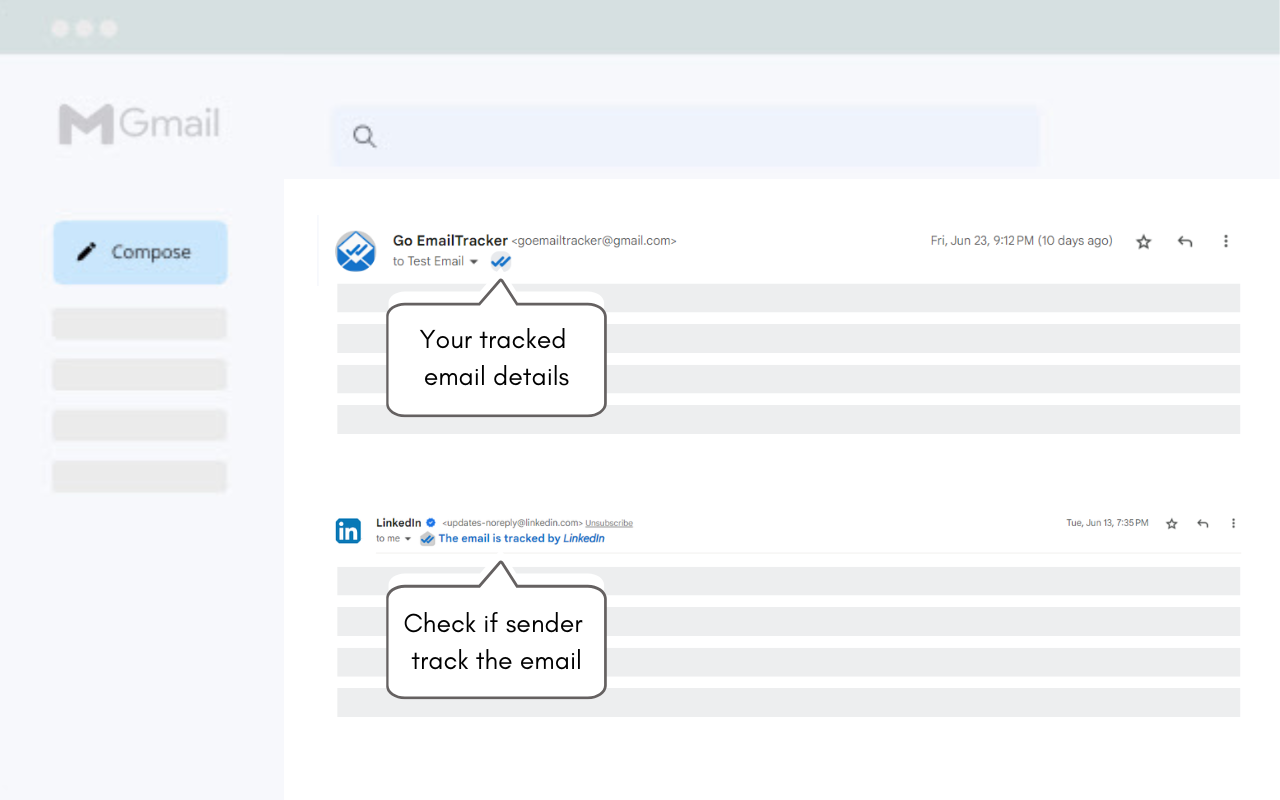1280x800 pixels.
Task: Click the reply arrow on the LinkedIn email
Action: [x=1203, y=522]
